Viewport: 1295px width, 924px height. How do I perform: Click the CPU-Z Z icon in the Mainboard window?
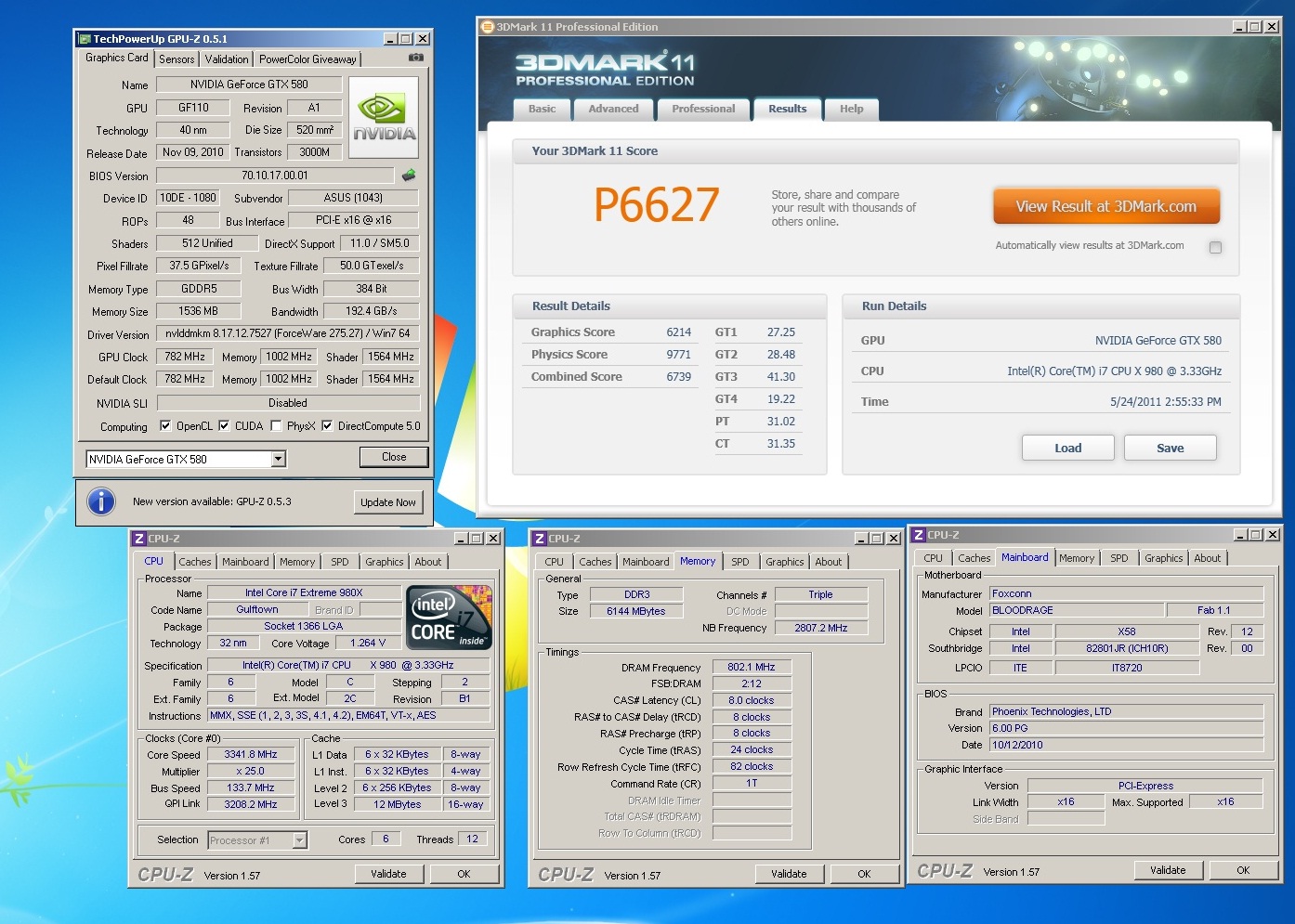pyautogui.click(x=918, y=535)
